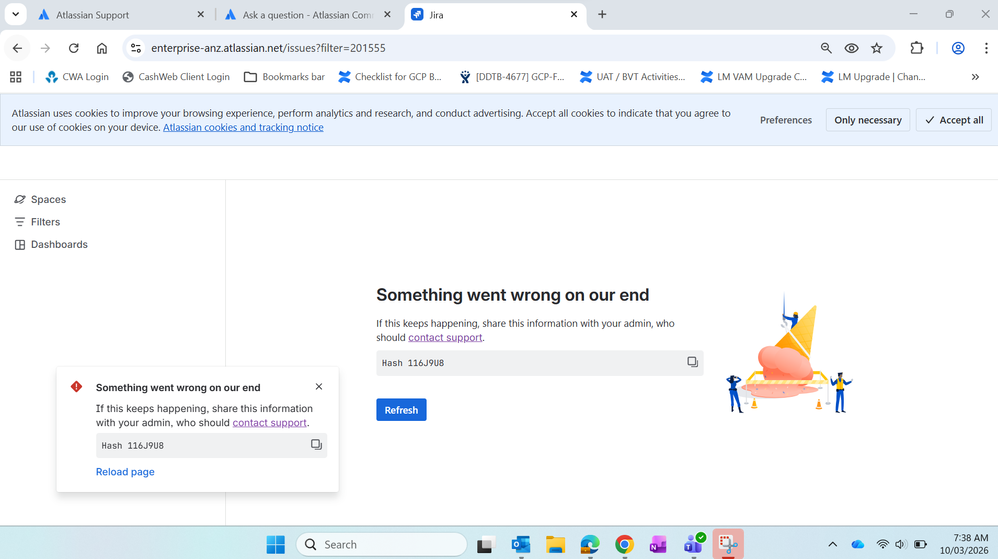Choose Only necessary cookies

tap(868, 120)
